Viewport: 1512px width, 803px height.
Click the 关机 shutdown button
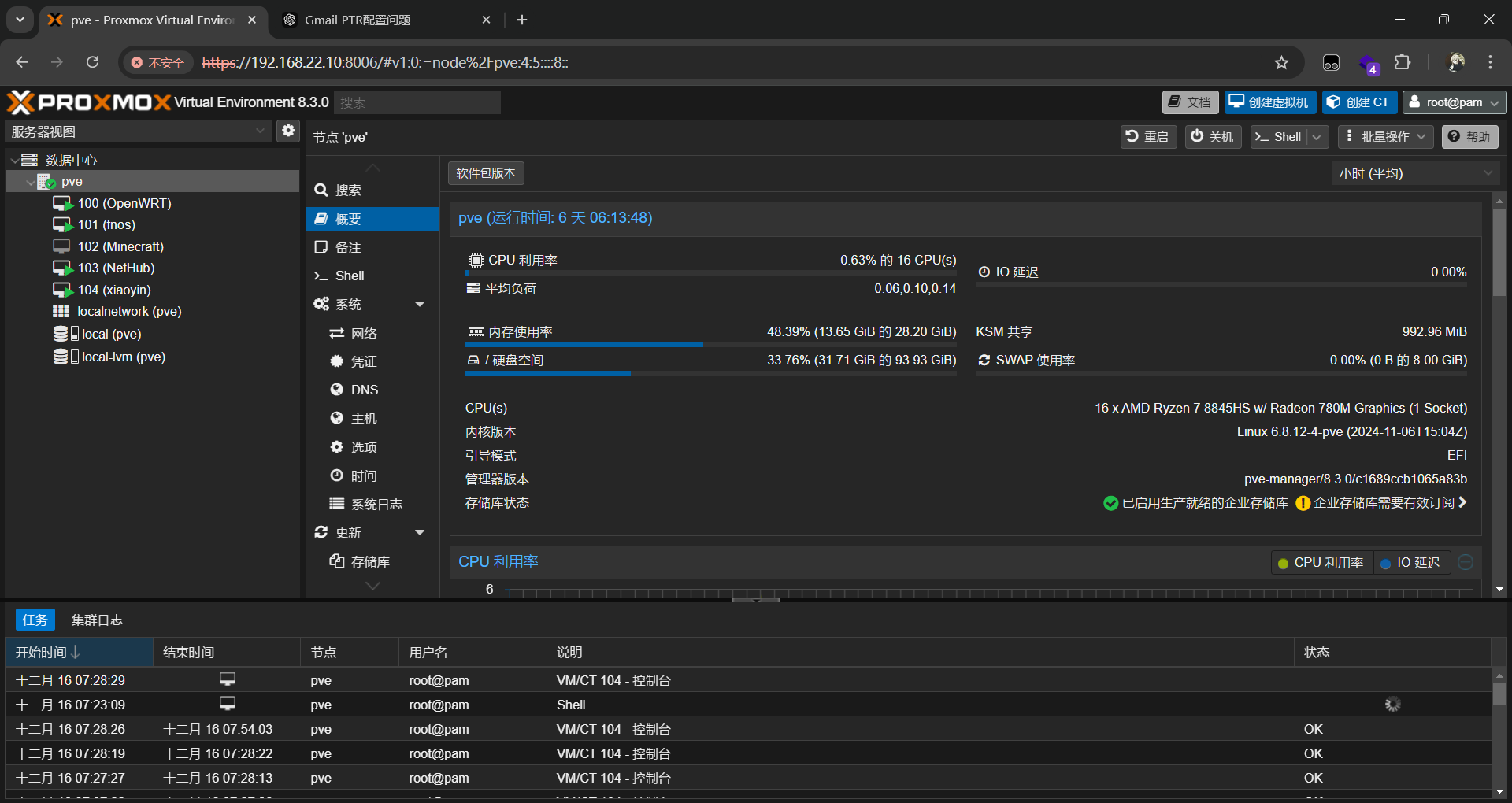tap(1213, 136)
